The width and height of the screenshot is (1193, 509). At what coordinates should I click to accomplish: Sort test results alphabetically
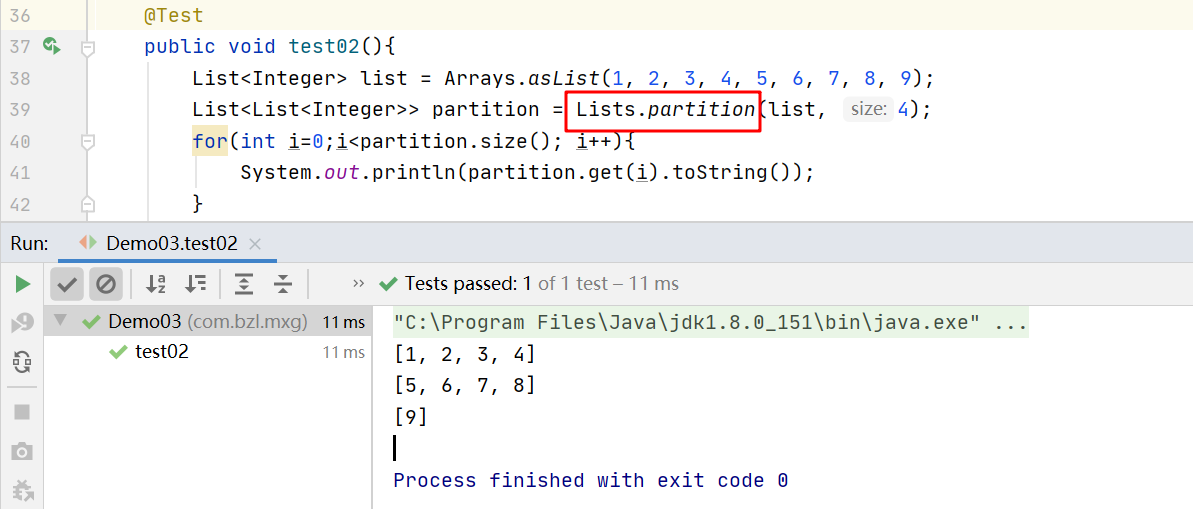coord(156,284)
